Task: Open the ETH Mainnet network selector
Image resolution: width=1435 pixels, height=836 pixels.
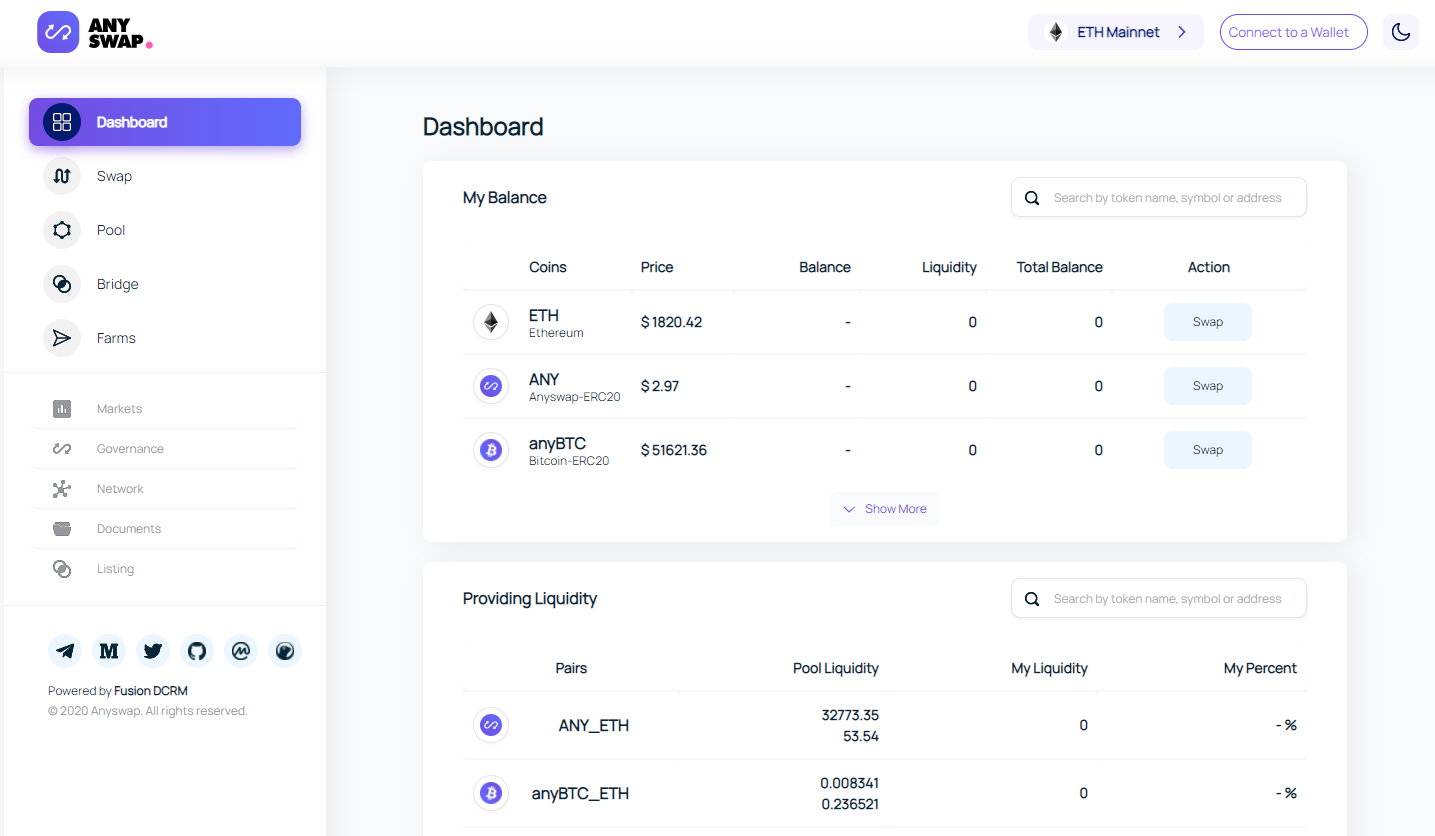Action: 1115,32
